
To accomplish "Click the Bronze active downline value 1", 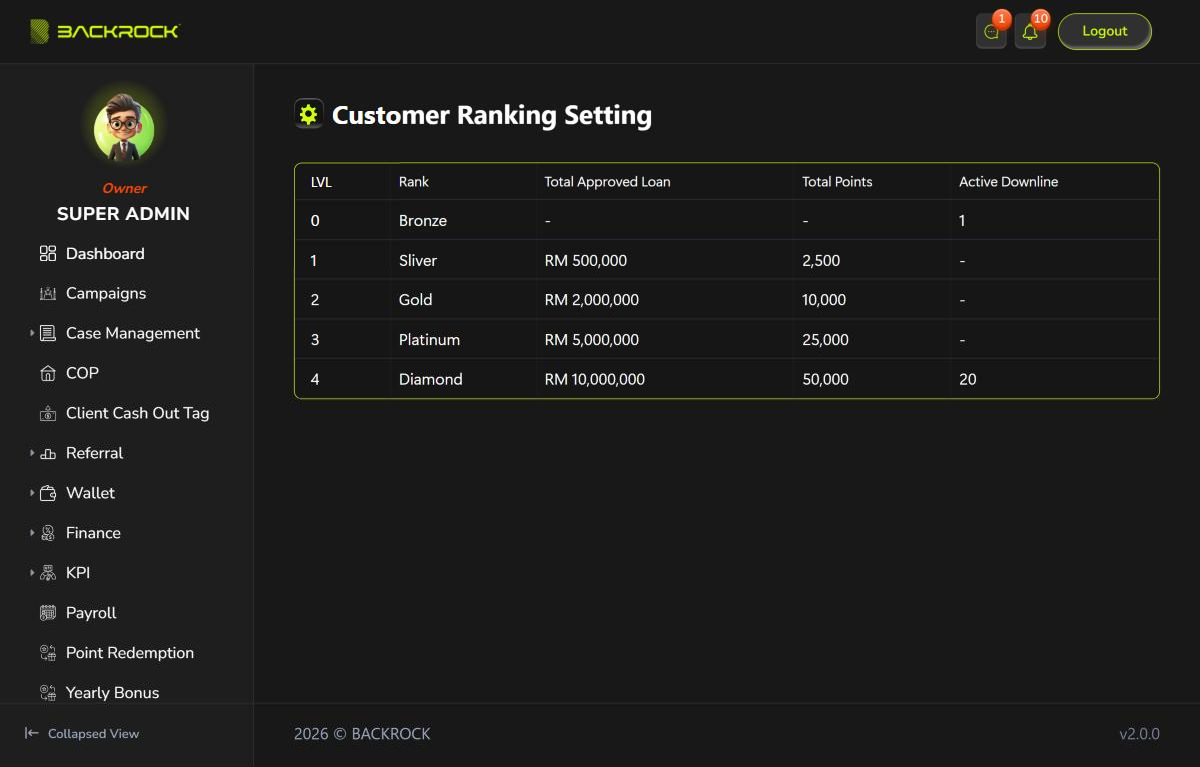I will (x=962, y=221).
